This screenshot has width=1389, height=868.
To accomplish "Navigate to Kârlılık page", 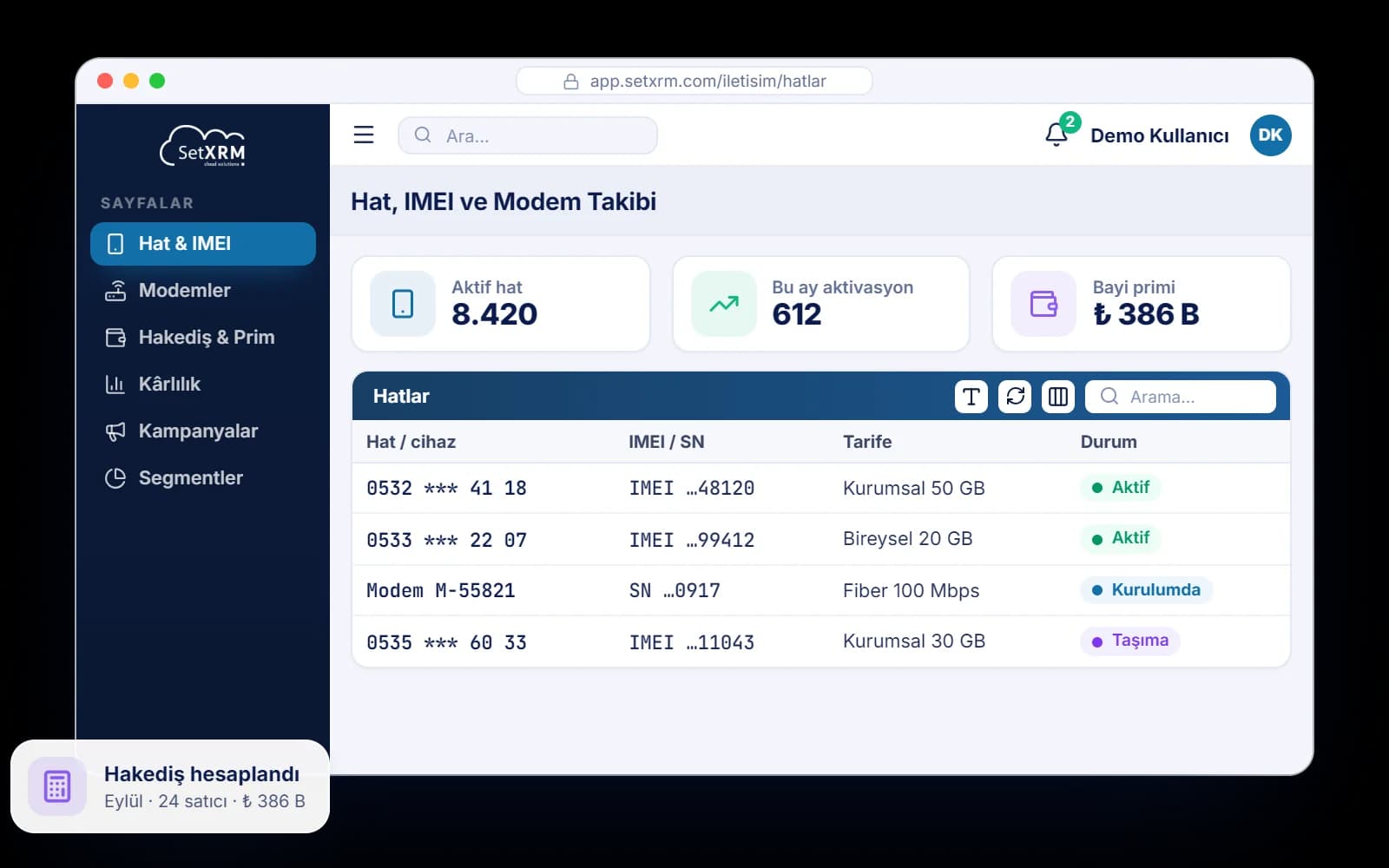I will [203, 385].
